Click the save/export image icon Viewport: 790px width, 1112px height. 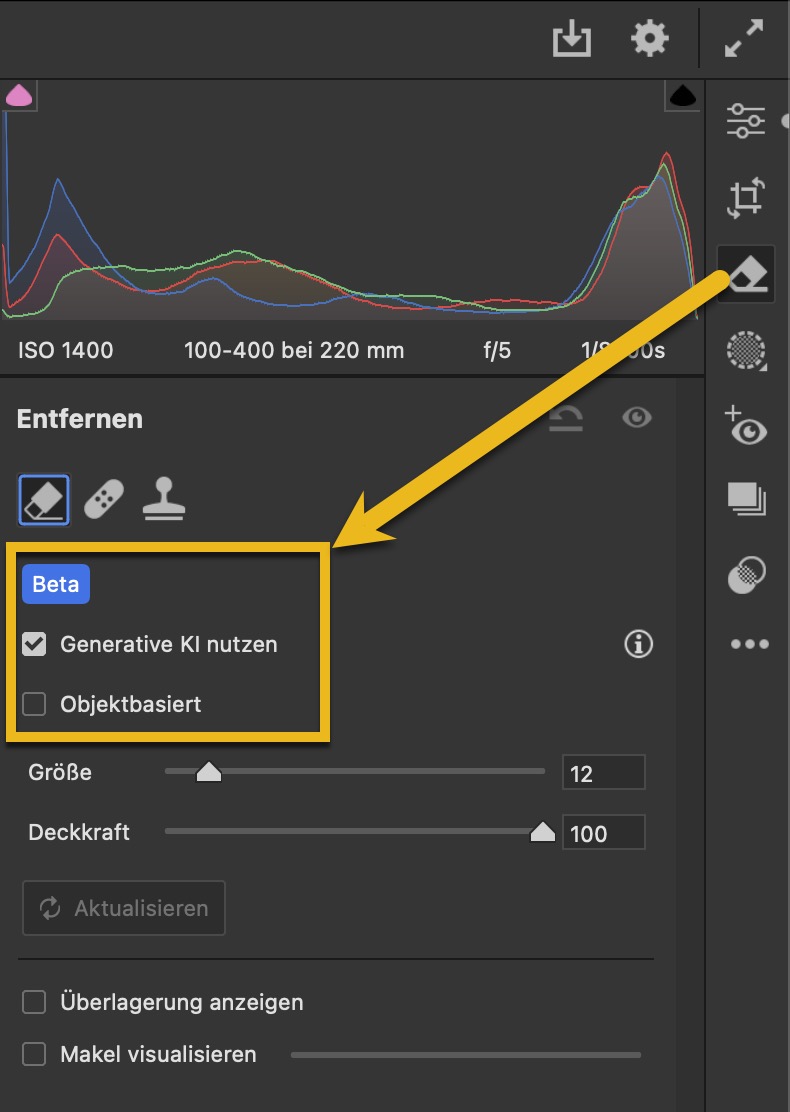[572, 40]
